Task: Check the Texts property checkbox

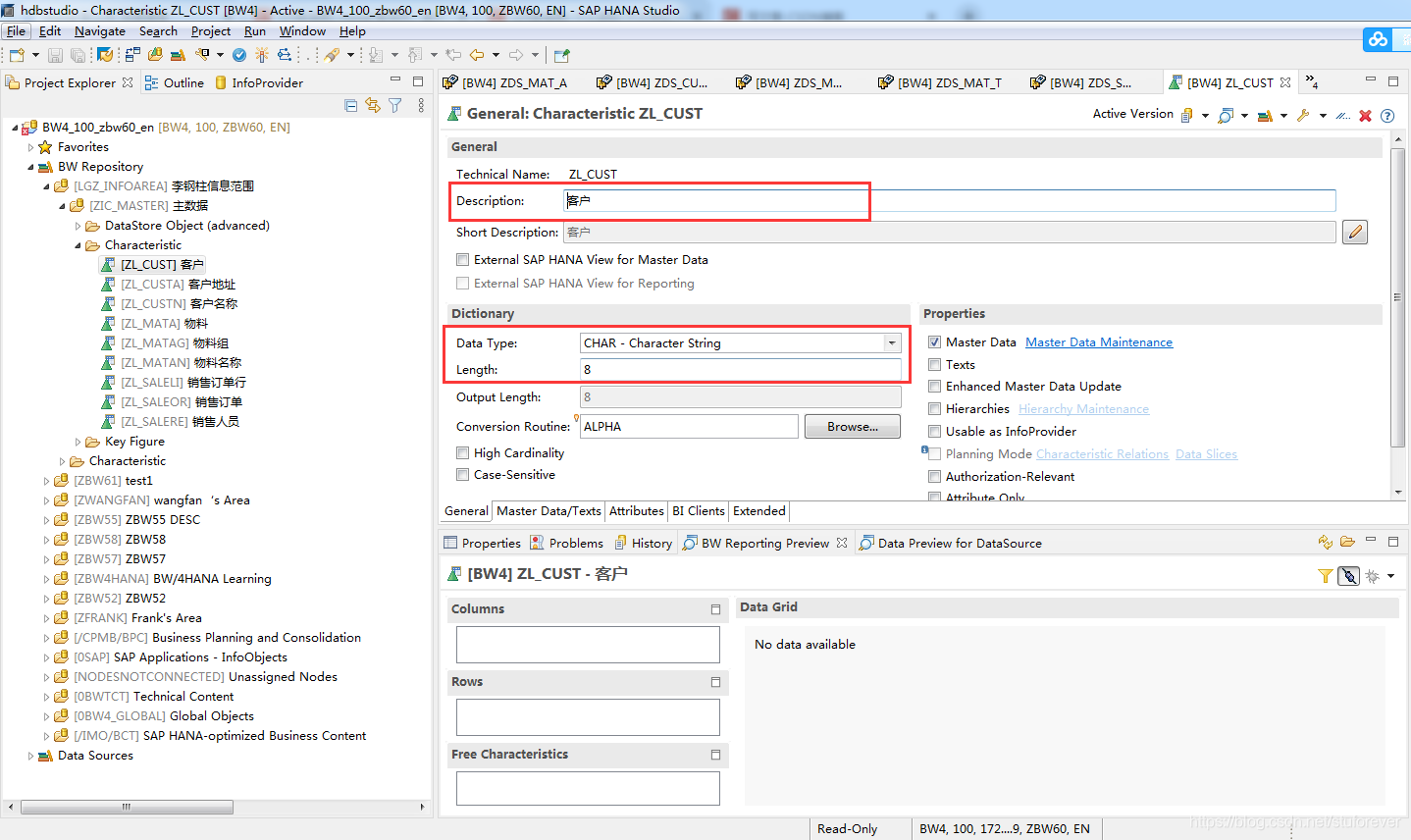Action: click(935, 364)
